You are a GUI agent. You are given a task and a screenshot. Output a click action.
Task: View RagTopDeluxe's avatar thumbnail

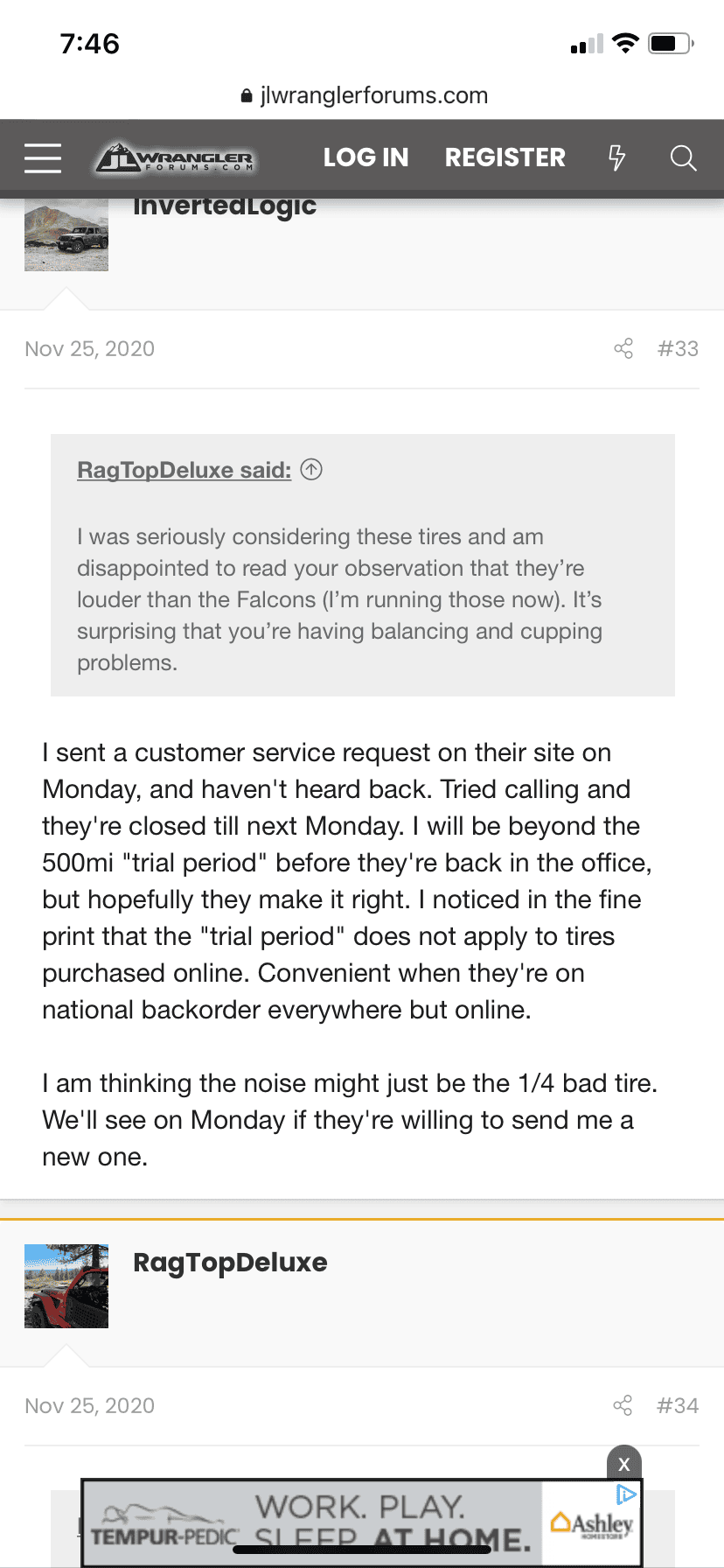[66, 1286]
